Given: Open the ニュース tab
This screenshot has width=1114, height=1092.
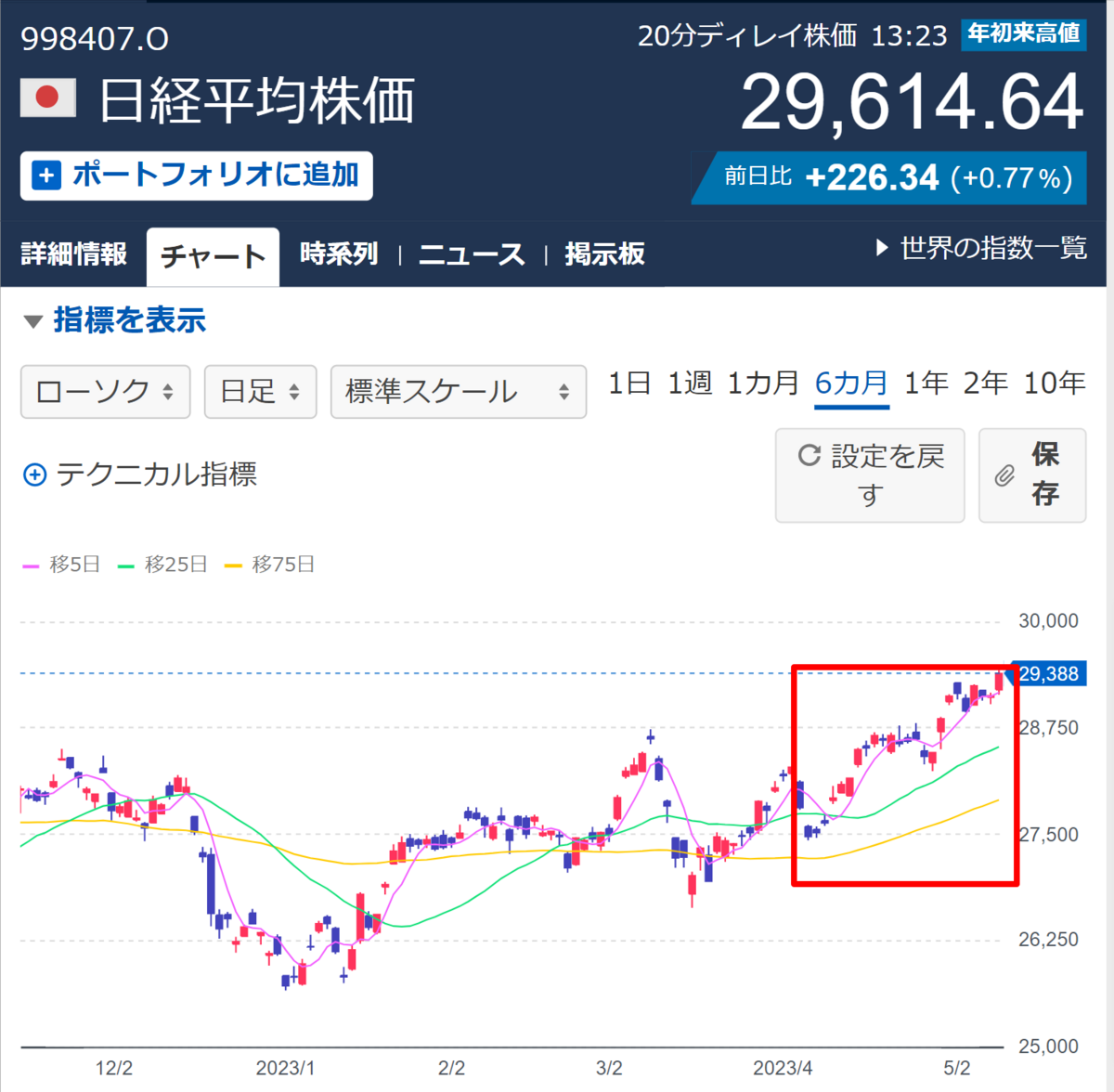Looking at the screenshot, I should pos(472,254).
